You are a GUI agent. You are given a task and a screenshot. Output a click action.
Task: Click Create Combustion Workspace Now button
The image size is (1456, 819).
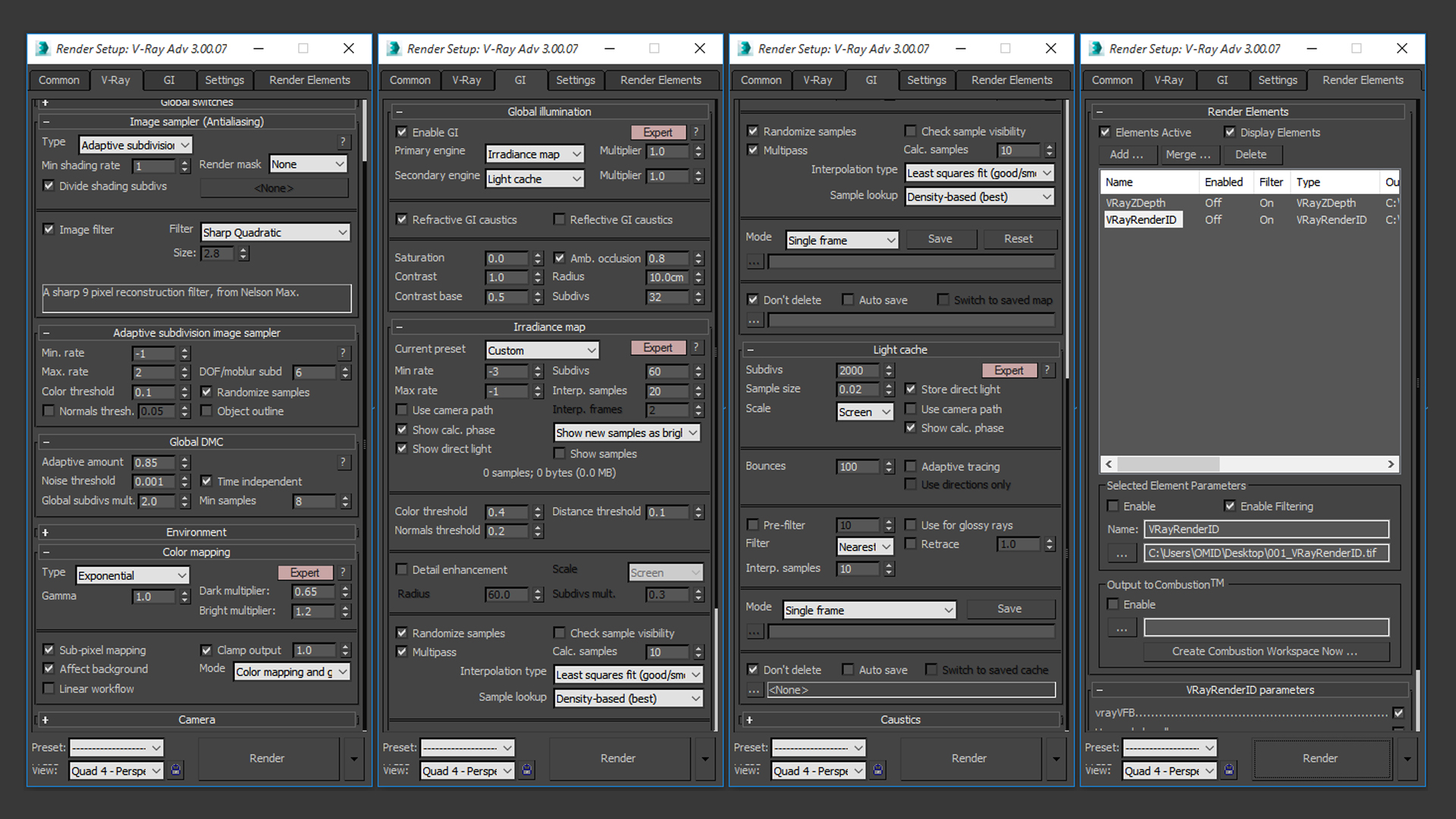coord(1265,651)
